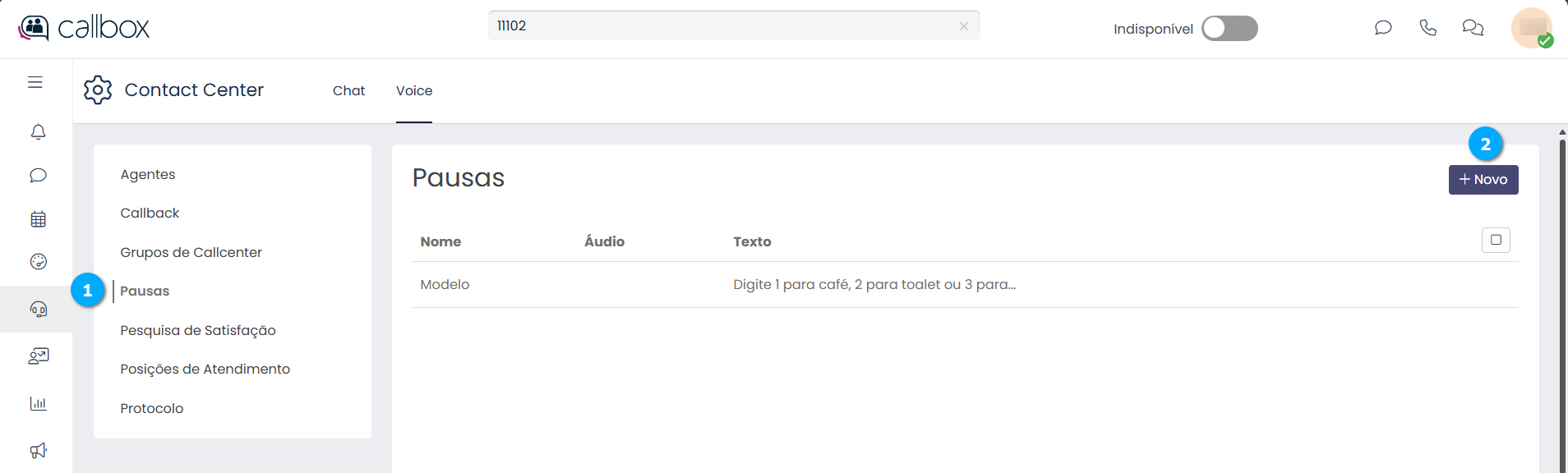Click the headset contact center sidebar icon

tap(38, 309)
